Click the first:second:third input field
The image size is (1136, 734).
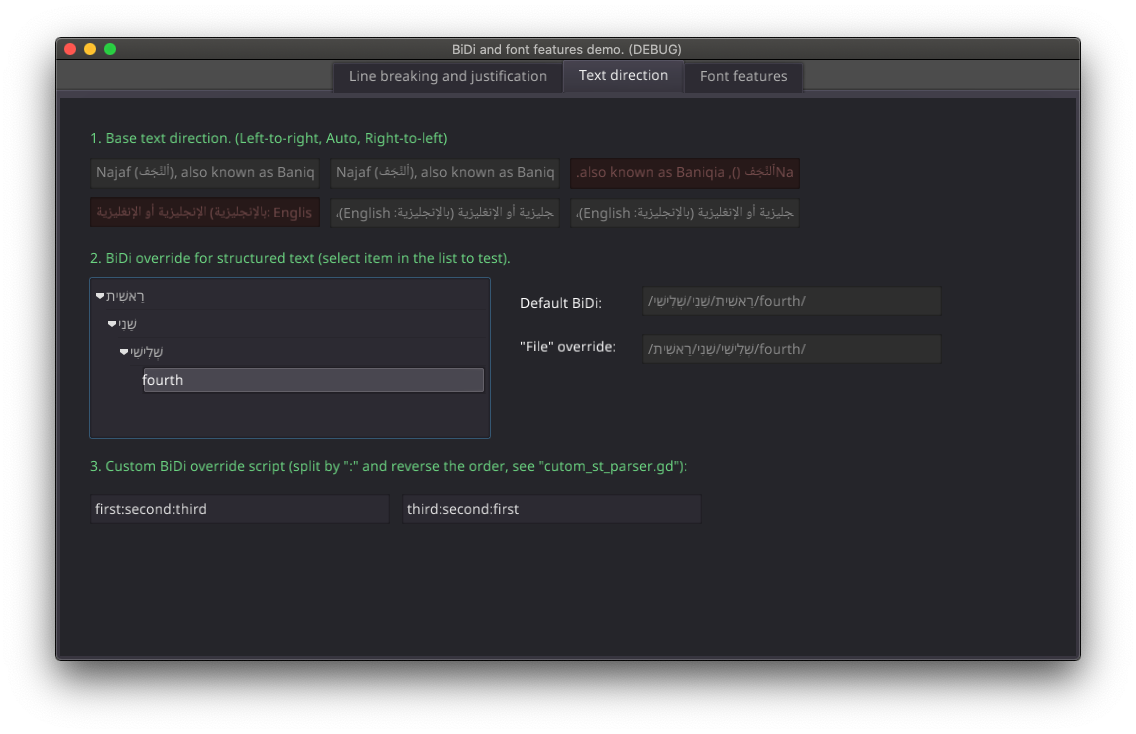tap(239, 509)
